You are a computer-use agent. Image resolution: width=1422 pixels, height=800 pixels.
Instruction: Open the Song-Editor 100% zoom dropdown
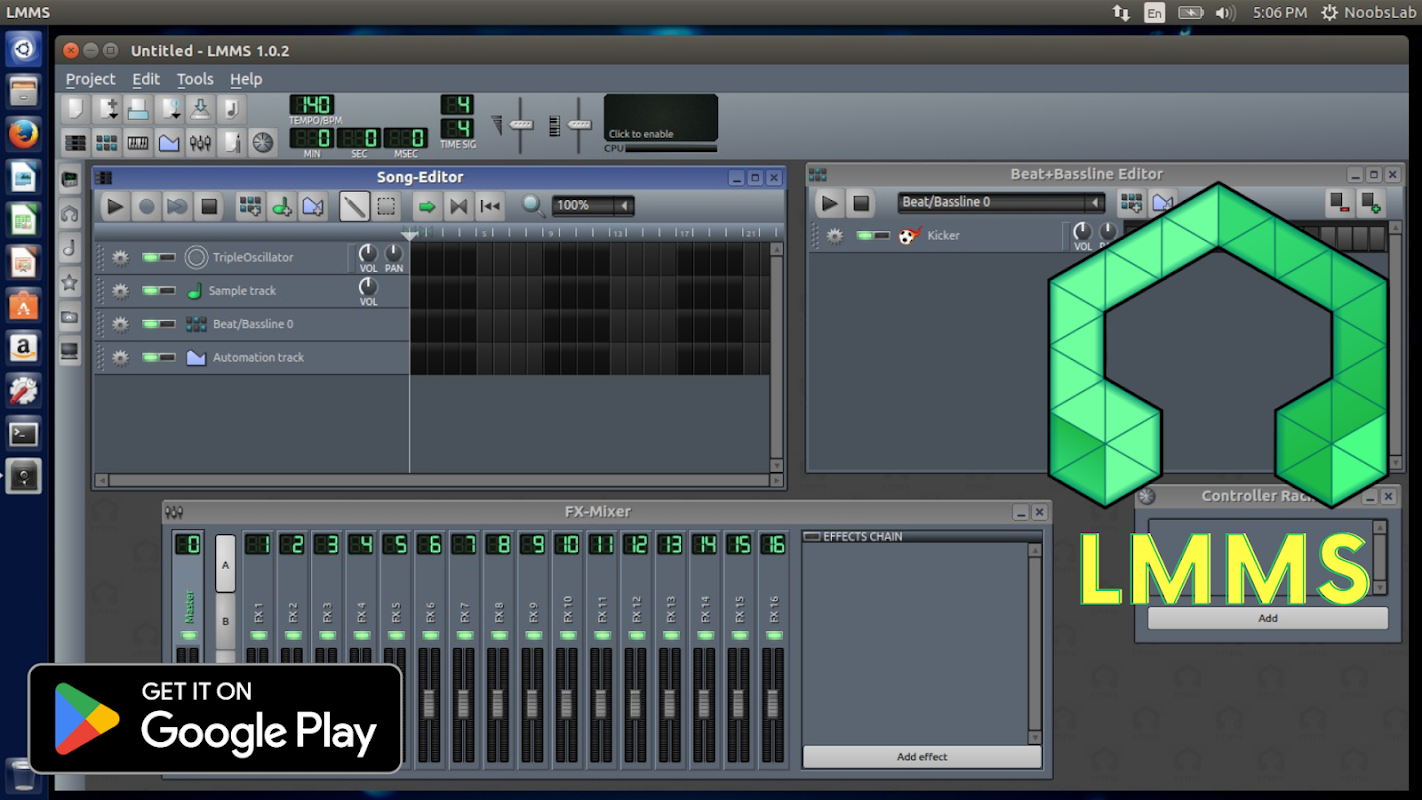coord(593,206)
